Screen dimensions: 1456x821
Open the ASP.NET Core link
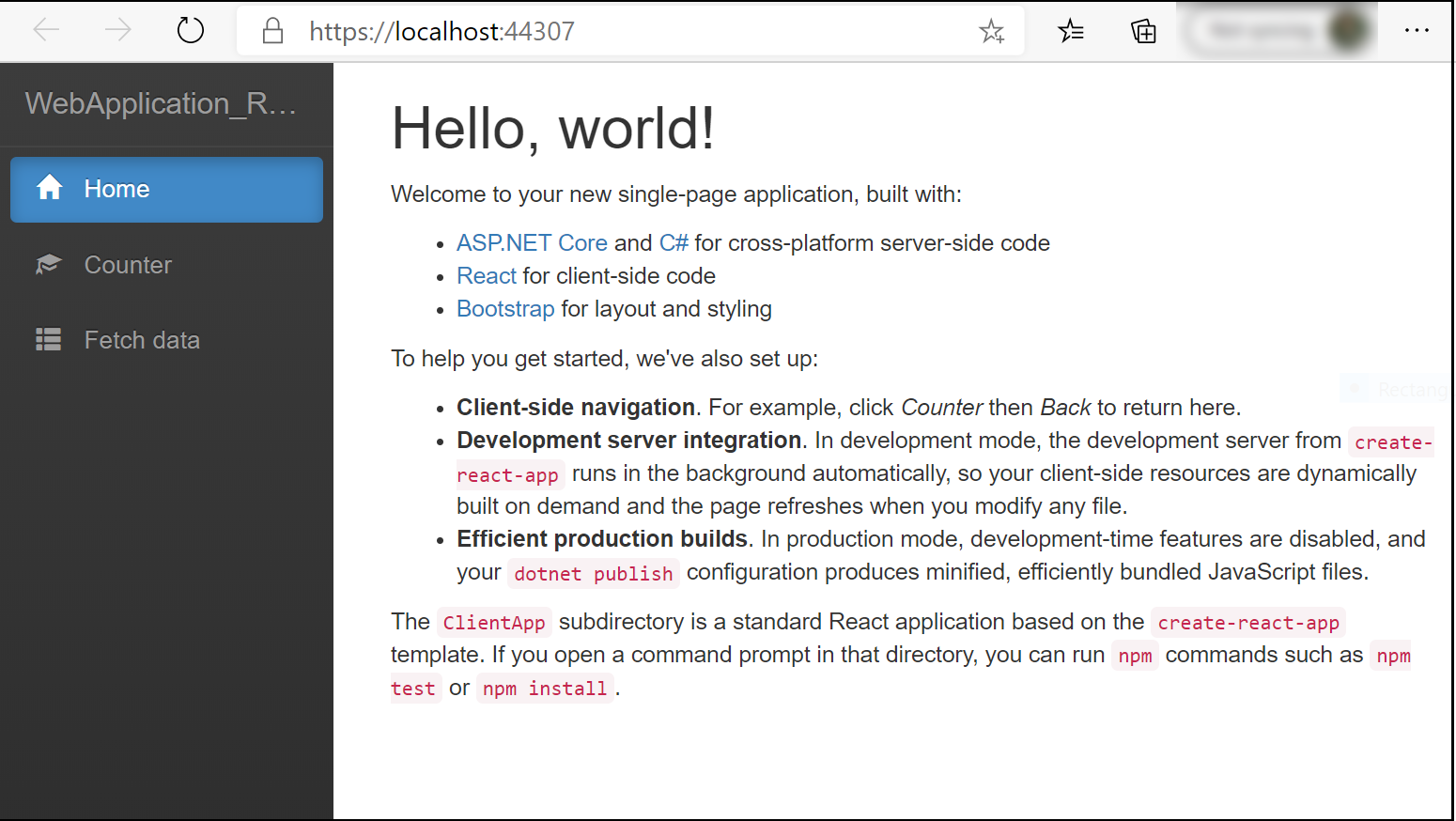pyautogui.click(x=532, y=242)
